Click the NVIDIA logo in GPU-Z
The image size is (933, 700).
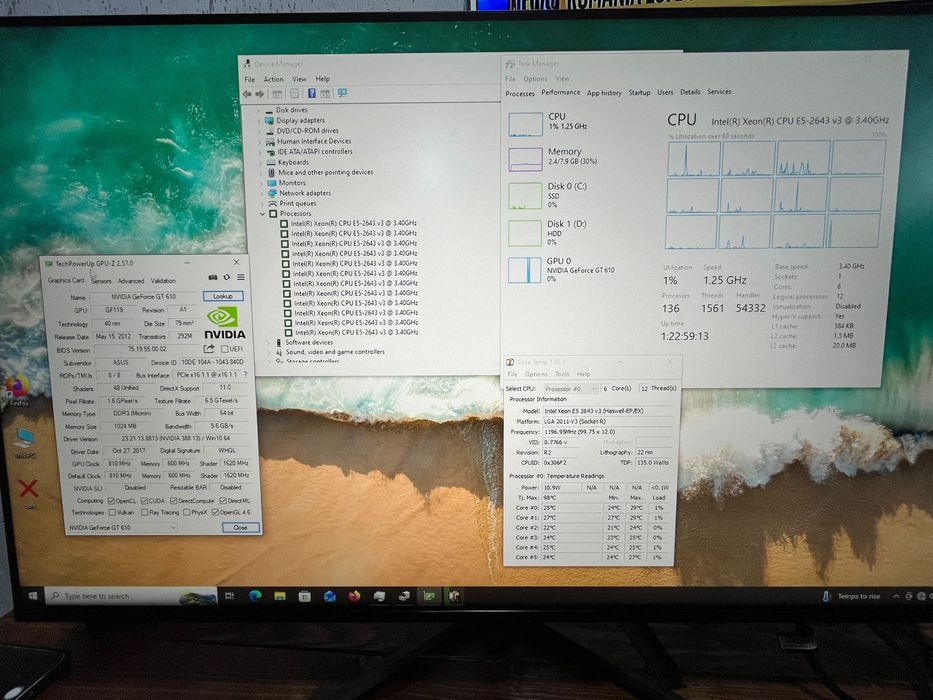[225, 324]
